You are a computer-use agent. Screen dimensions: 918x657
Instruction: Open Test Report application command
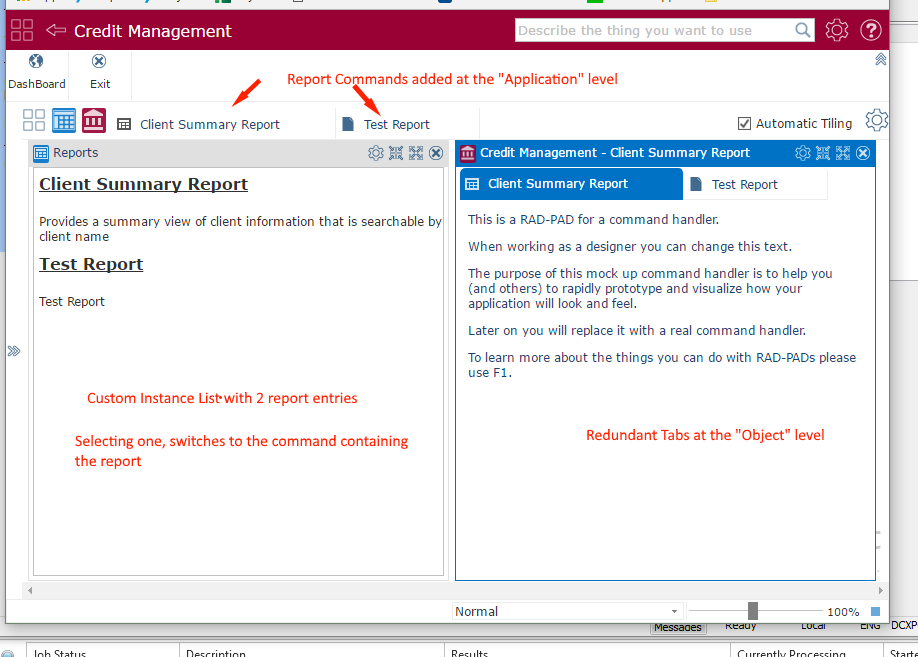coord(386,124)
